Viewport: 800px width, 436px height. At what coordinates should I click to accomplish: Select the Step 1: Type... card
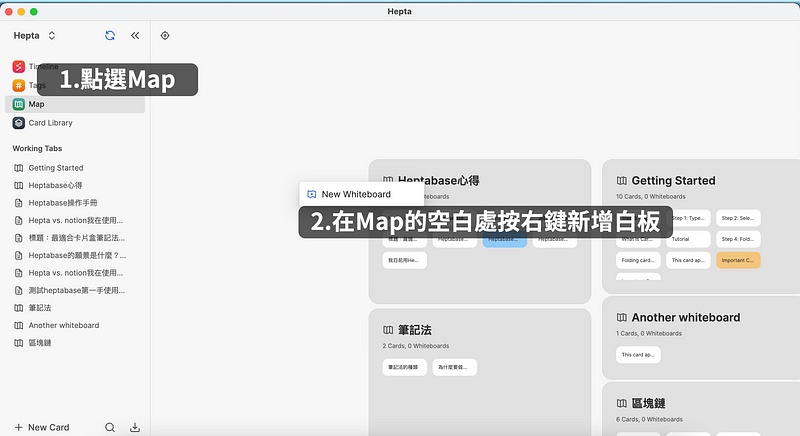[x=690, y=218]
